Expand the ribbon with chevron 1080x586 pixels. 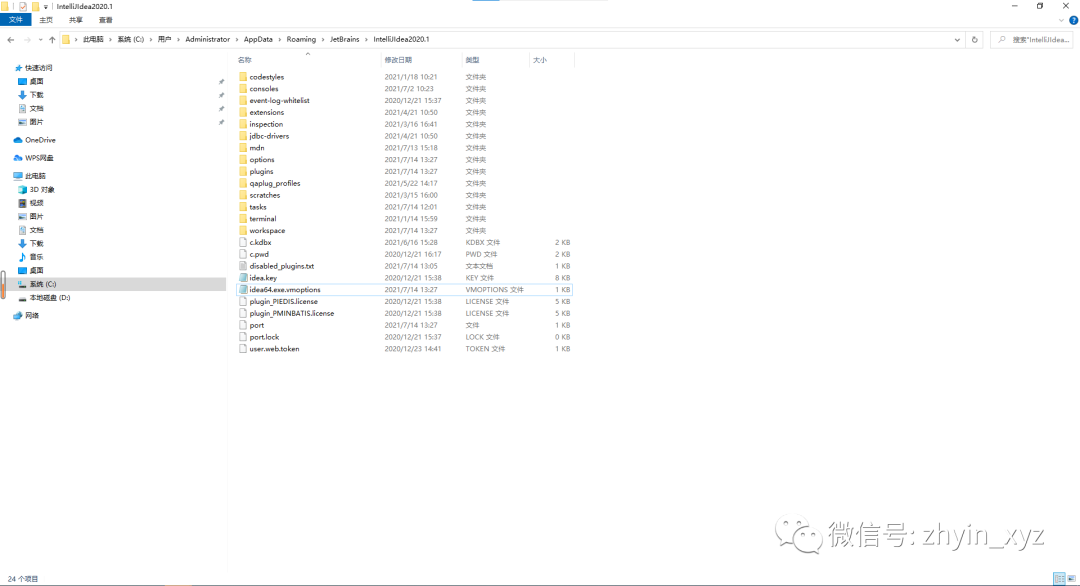(x=1061, y=20)
